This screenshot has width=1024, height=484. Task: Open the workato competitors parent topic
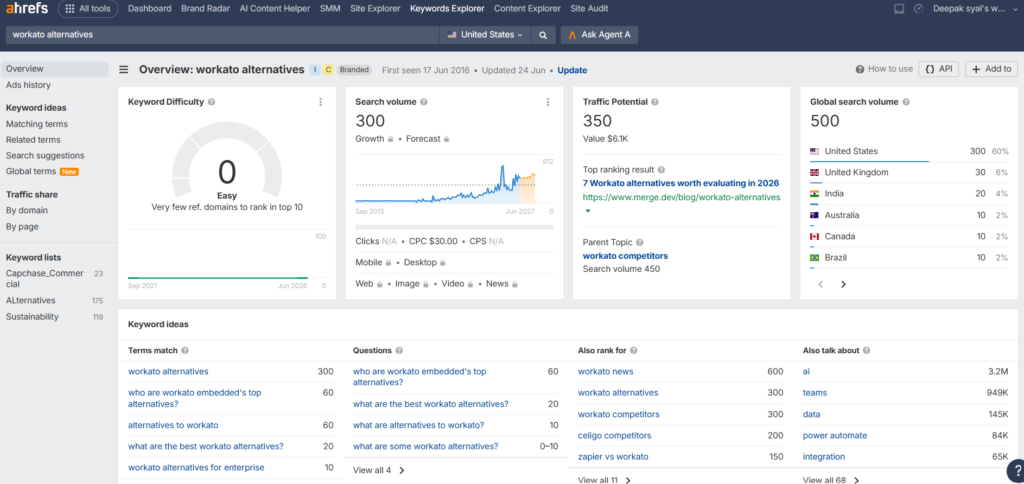625,256
